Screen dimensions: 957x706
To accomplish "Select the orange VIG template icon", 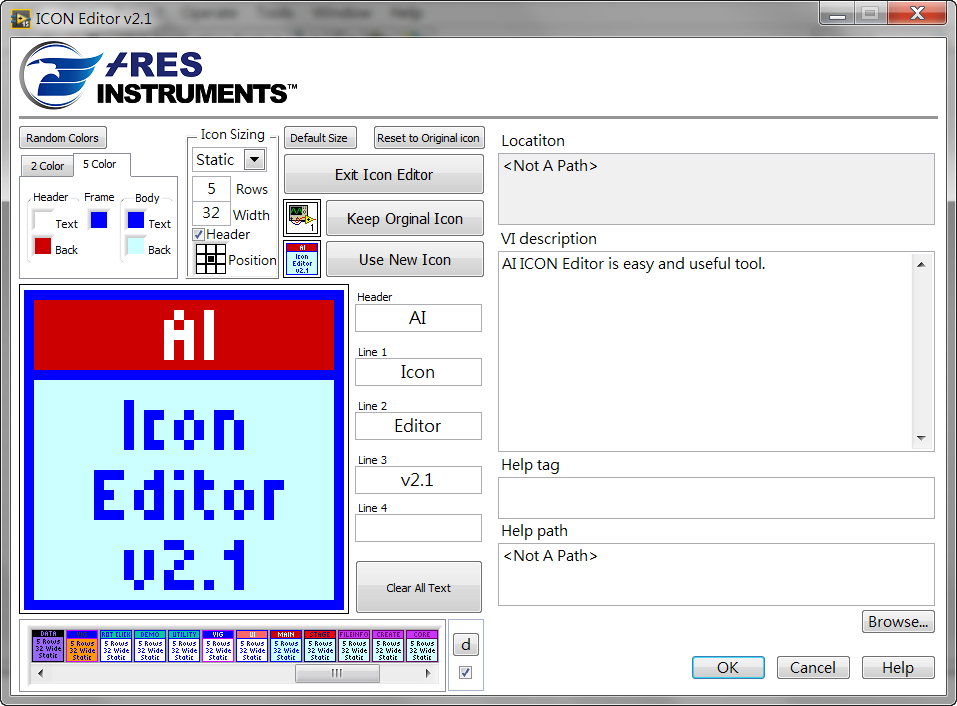I will tap(82, 646).
